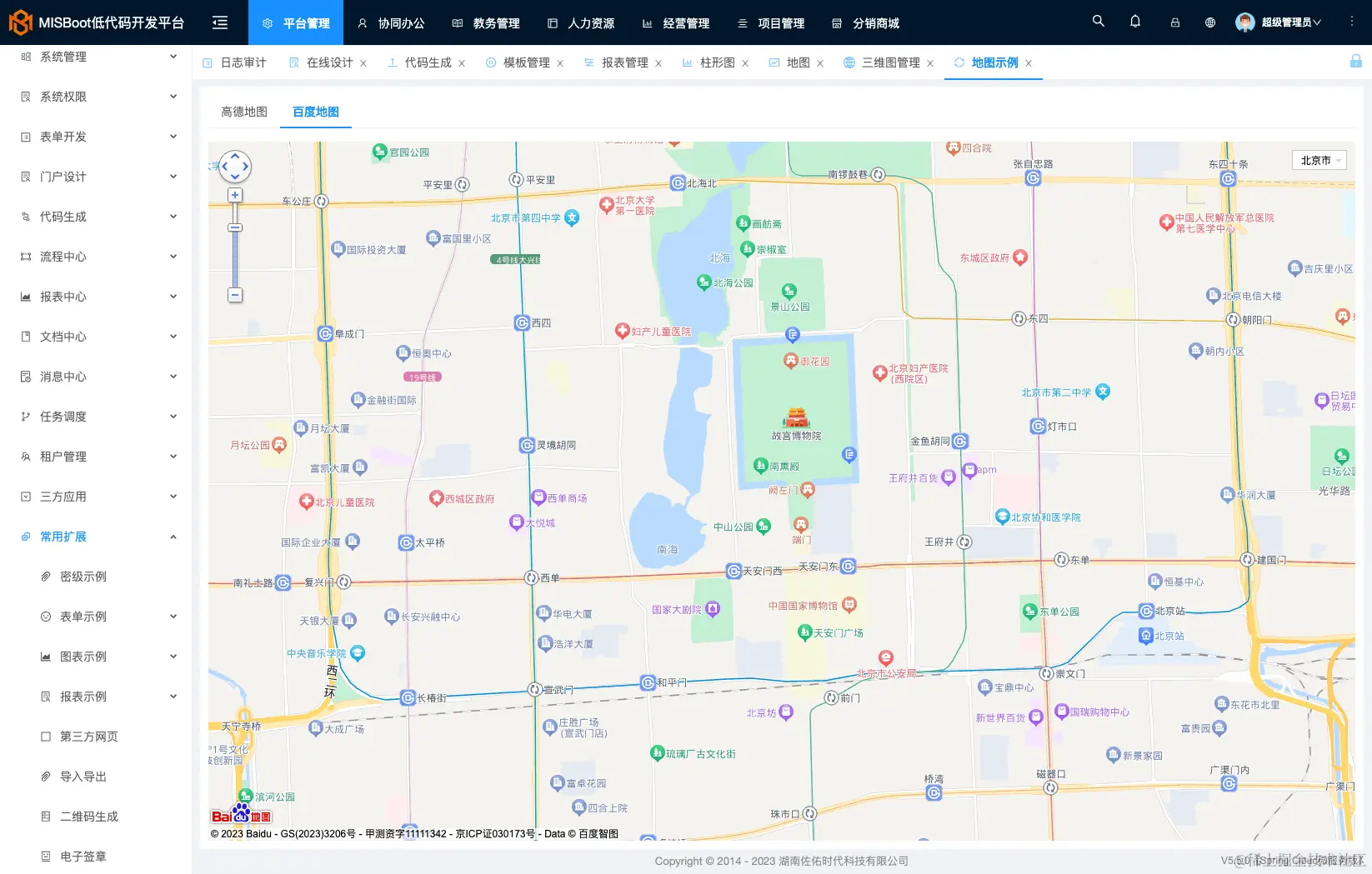Expand the 系统管理 sidebar menu
1372x874 pixels.
point(96,57)
